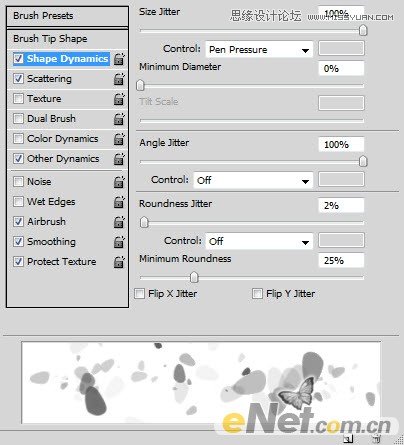Viewport: 404px width, 445px height.
Task: Click the Minimum Roundness slider handle
Action: tap(194, 277)
